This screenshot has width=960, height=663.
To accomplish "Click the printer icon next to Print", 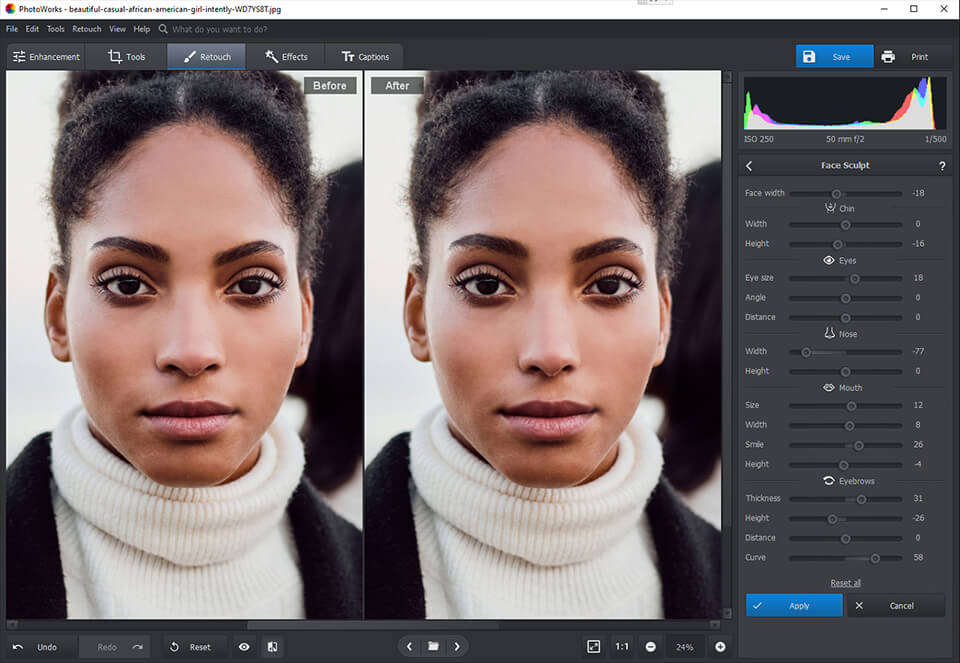I will [x=888, y=57].
